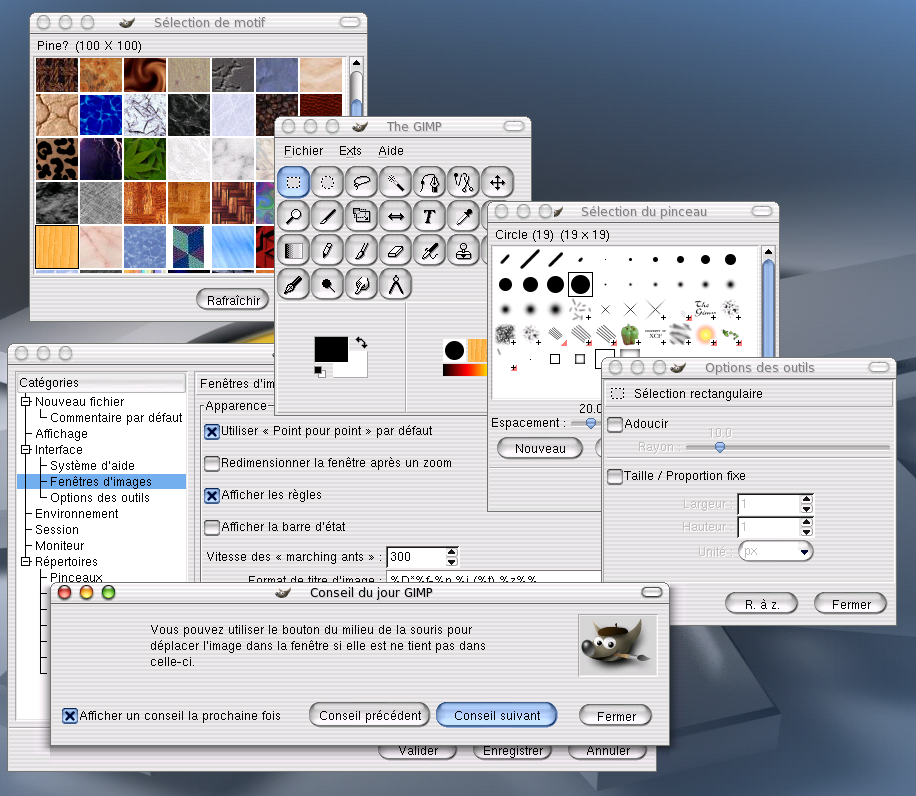This screenshot has width=916, height=796.
Task: Select the Free Select lasso tool
Action: click(361, 183)
